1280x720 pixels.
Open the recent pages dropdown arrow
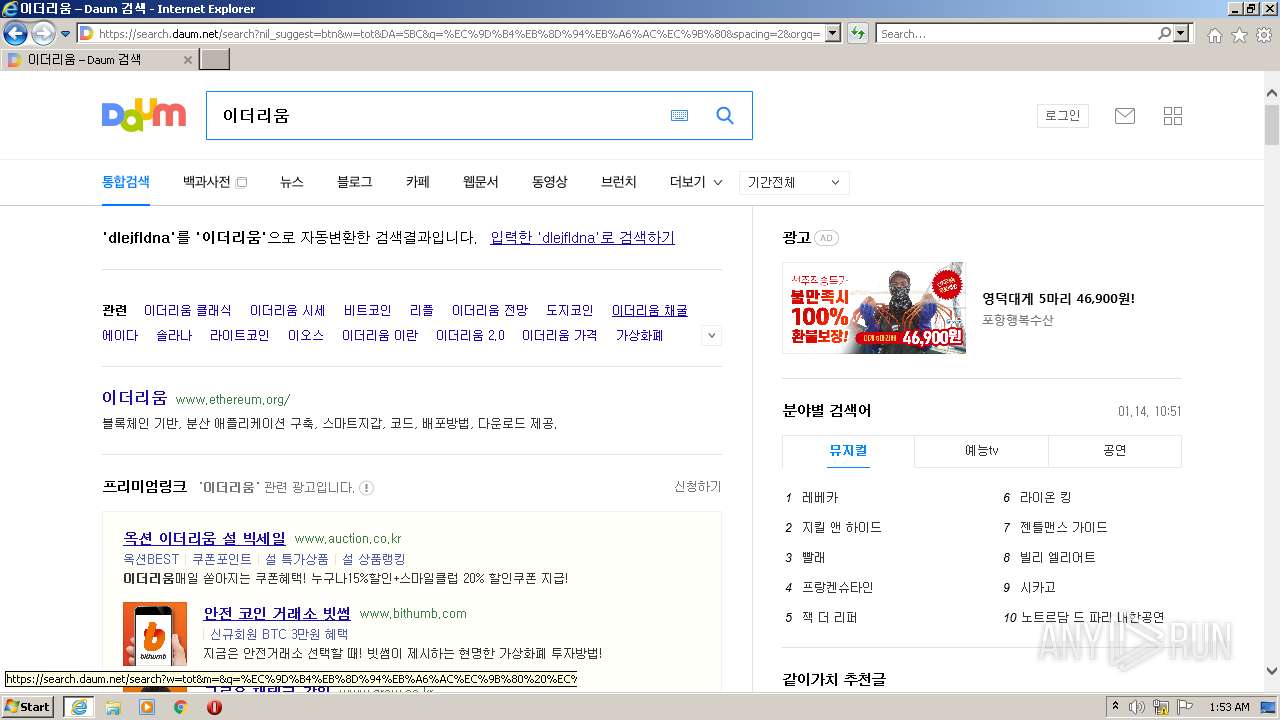(x=65, y=34)
